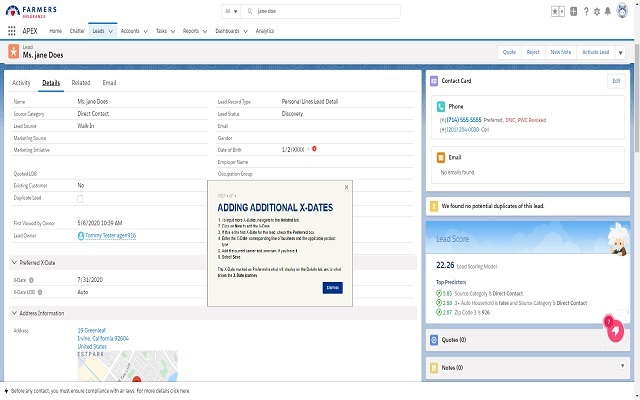Expand the Tasks tab dropdown arrow

click(x=173, y=31)
